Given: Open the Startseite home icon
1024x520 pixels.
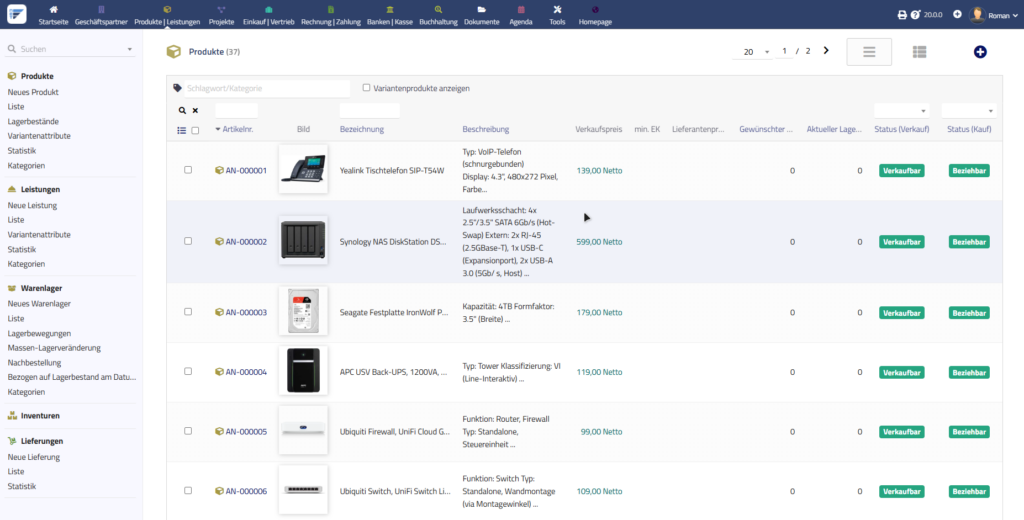Looking at the screenshot, I should pos(54,10).
